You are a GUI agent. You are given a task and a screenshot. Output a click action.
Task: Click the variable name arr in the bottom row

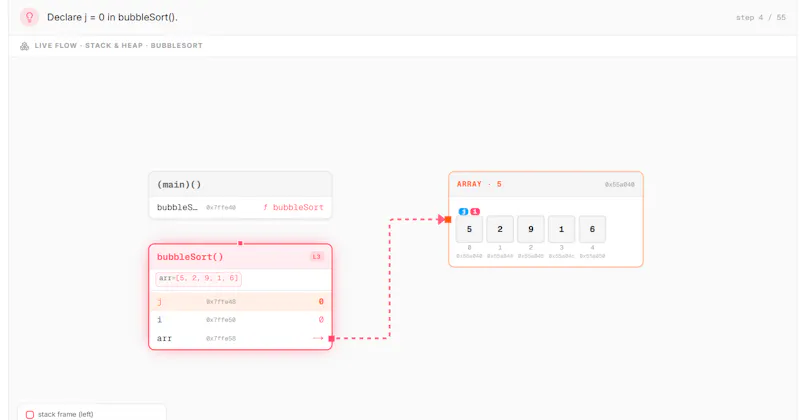pyautogui.click(x=164, y=338)
